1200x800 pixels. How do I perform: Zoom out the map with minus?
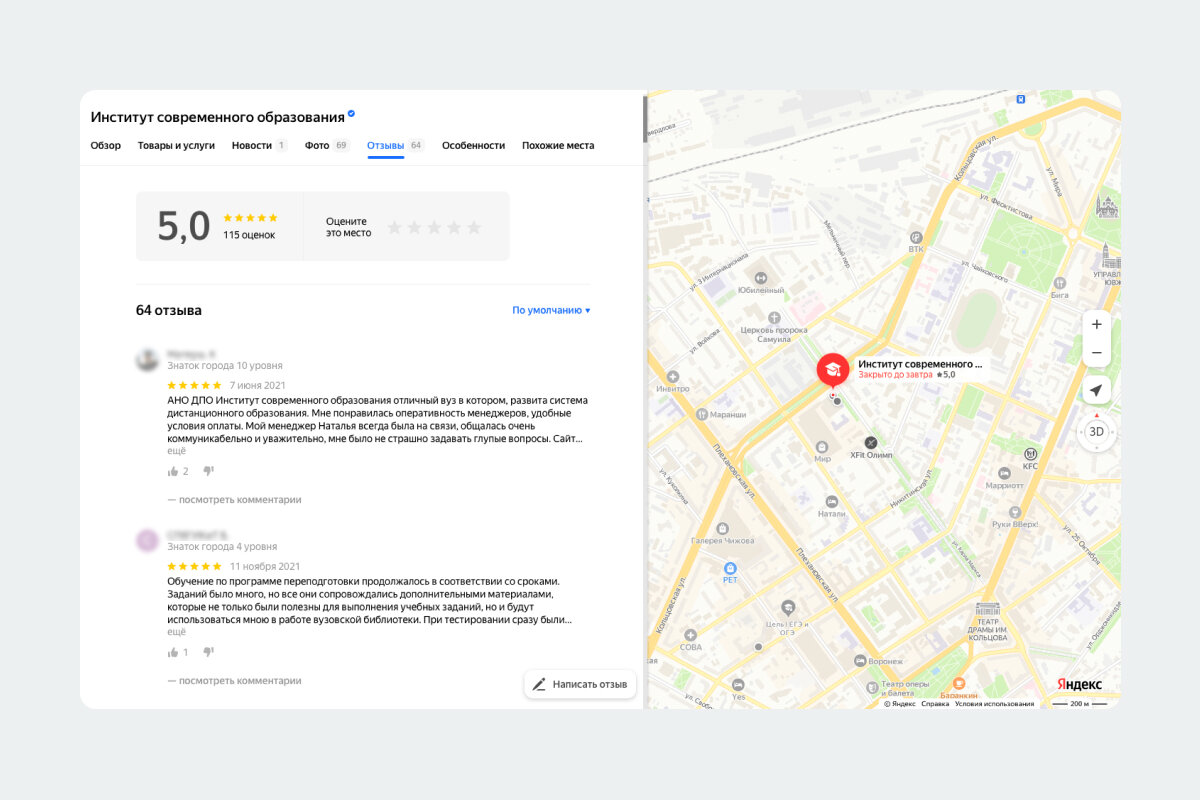tap(1097, 353)
